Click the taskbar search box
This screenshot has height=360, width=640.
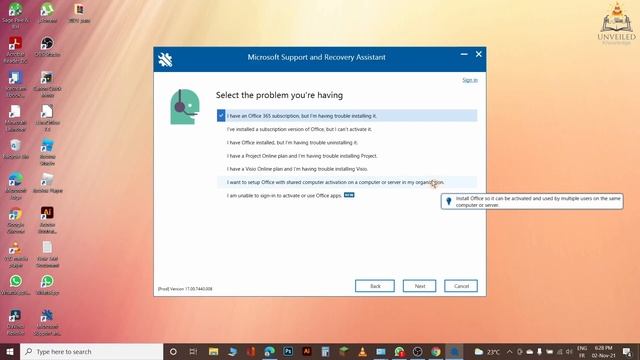point(91,351)
